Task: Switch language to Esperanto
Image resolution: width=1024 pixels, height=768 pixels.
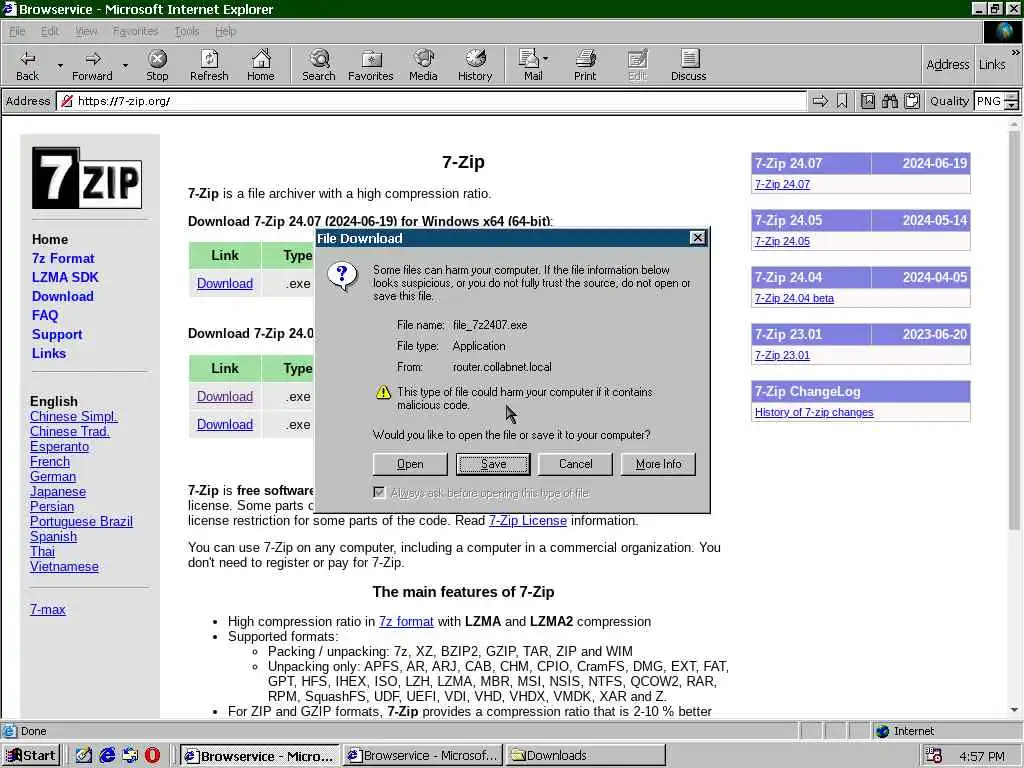Action: (59, 447)
